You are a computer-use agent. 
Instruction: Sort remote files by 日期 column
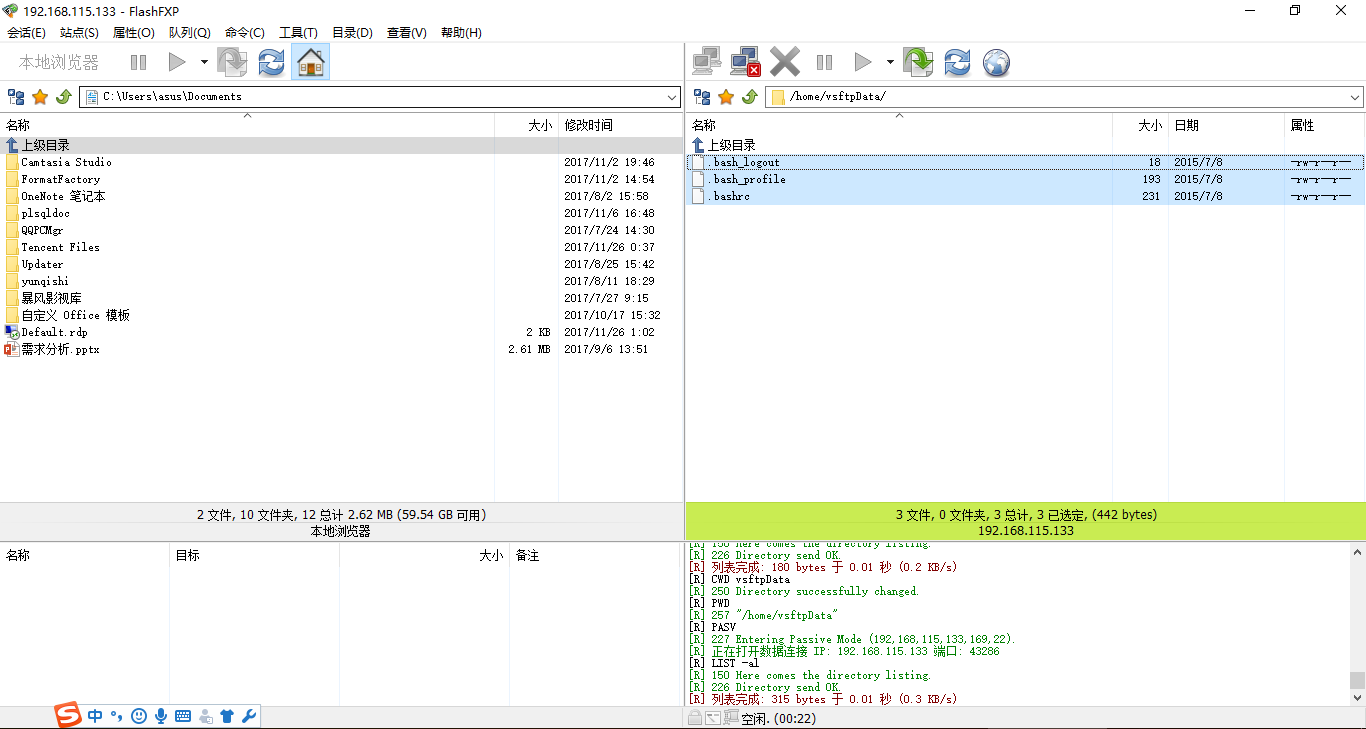1226,125
